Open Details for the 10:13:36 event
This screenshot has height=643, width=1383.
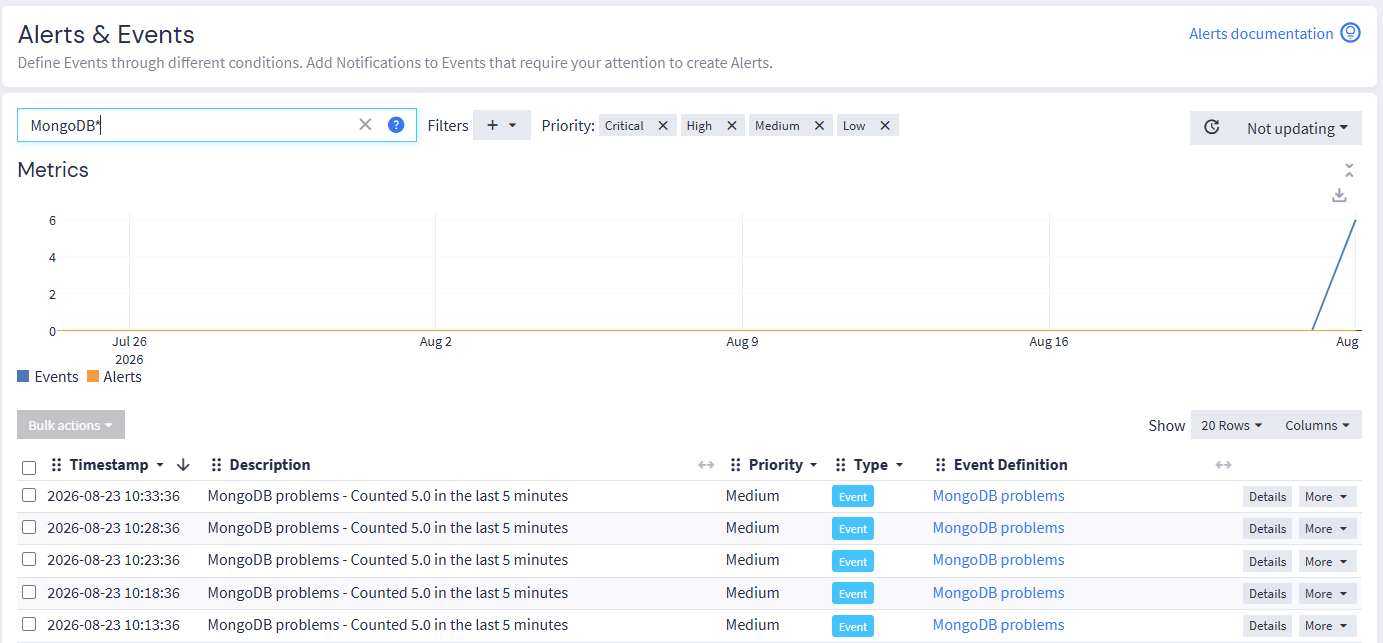pyautogui.click(x=1267, y=626)
